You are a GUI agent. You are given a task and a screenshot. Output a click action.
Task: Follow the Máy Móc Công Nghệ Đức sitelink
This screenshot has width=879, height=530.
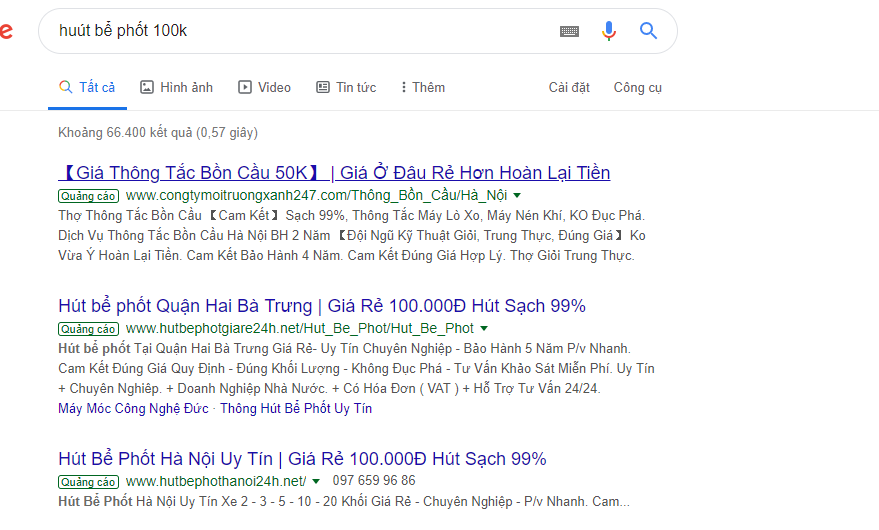[x=133, y=408]
